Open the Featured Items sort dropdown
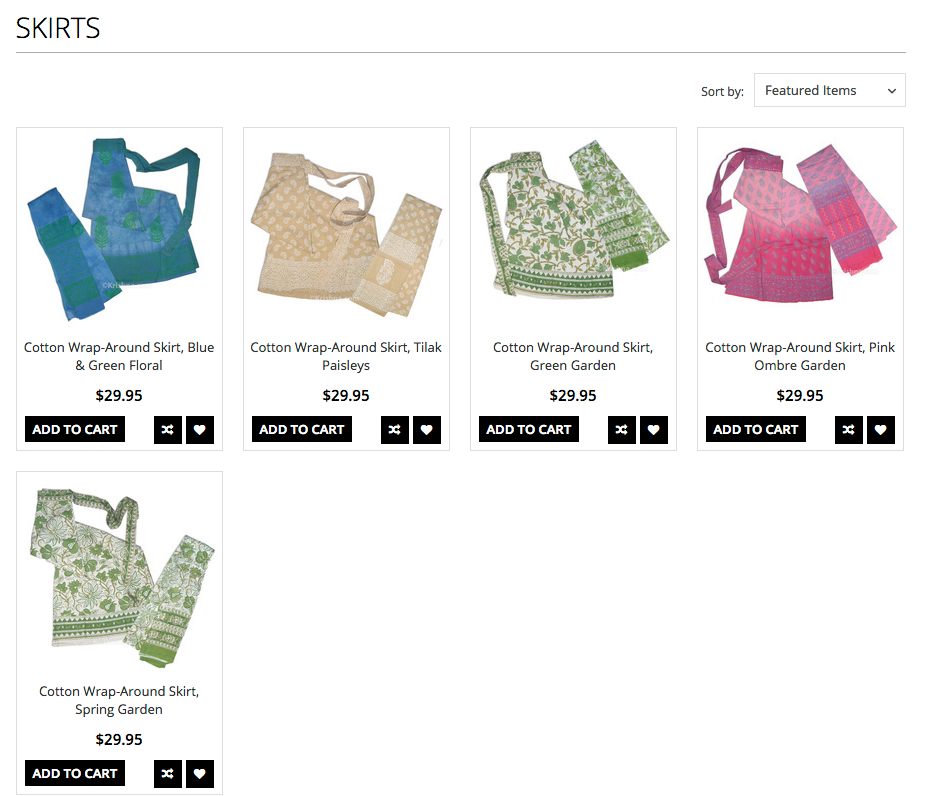 click(829, 91)
